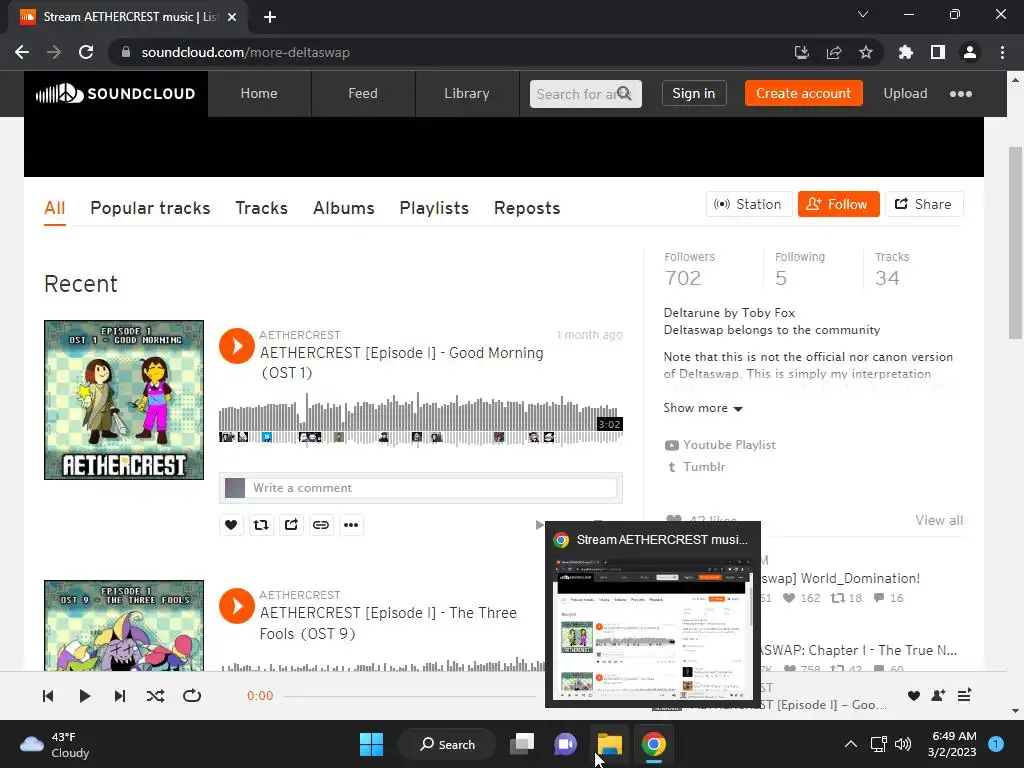Open the Chrome profile icon
Image resolution: width=1024 pixels, height=768 pixels.
(970, 52)
